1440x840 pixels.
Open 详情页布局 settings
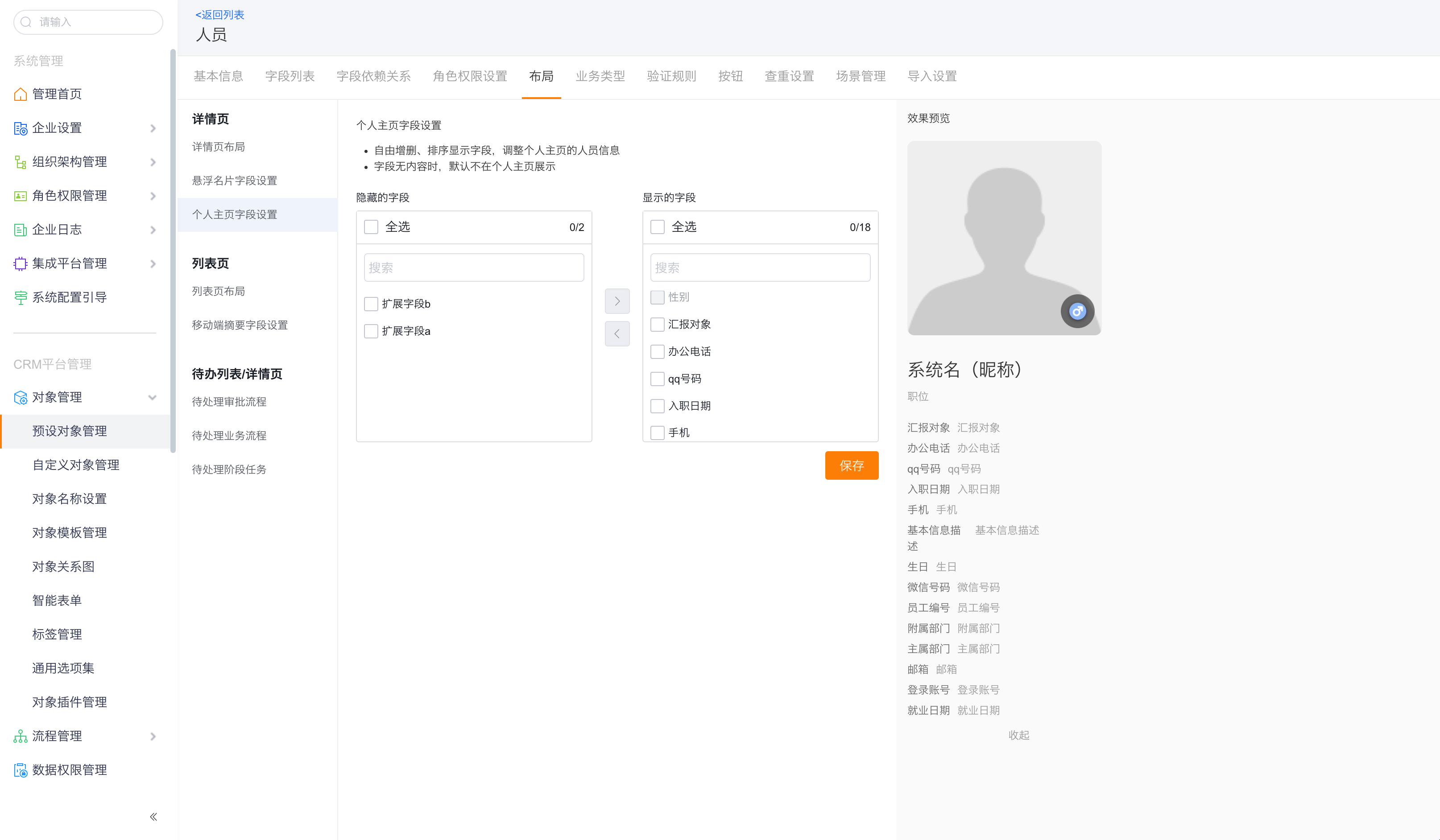pos(218,147)
